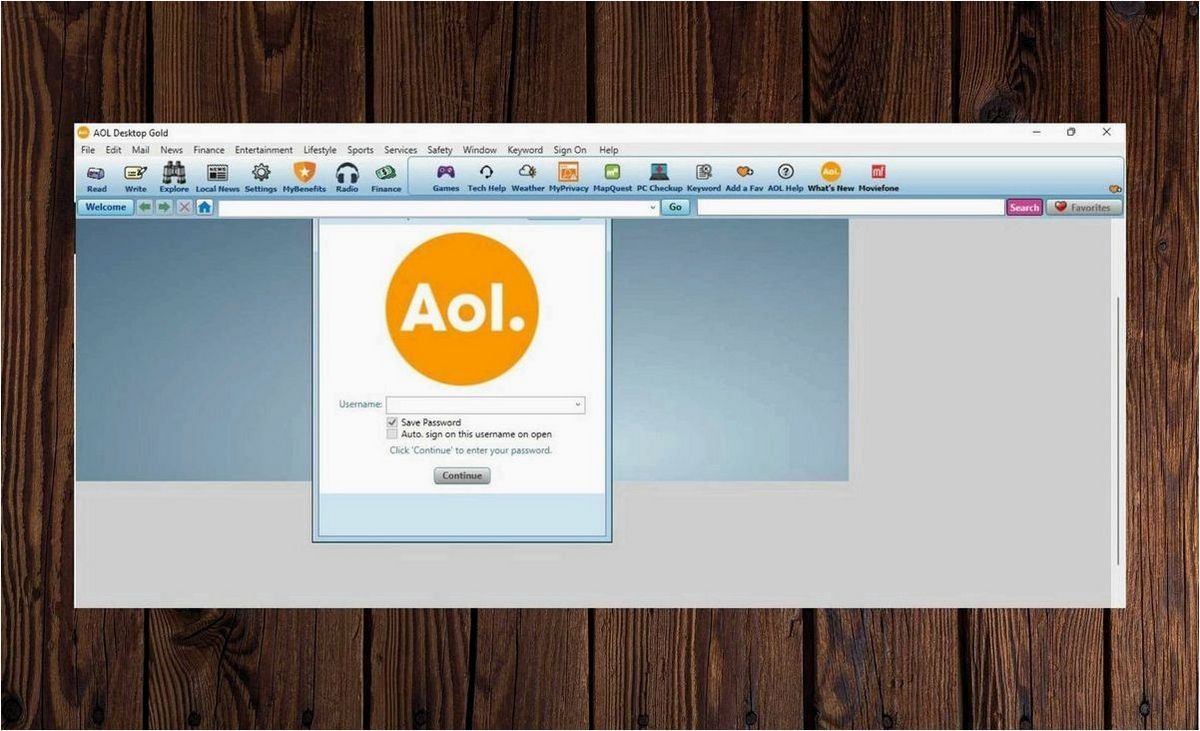Click 'Click Continue to enter your password' text
The height and width of the screenshot is (731, 1200).
pos(470,451)
